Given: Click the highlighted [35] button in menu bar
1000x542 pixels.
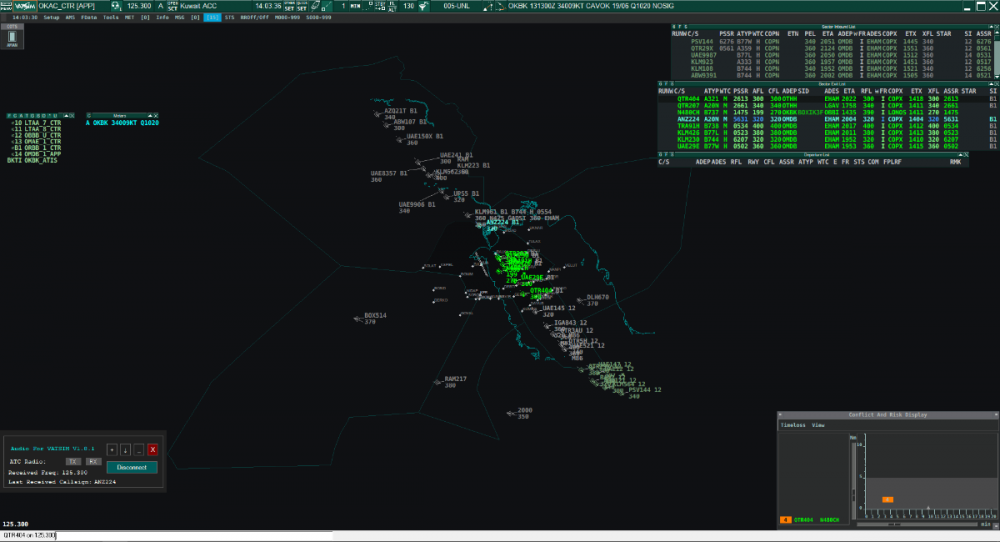Looking at the screenshot, I should pos(212,18).
